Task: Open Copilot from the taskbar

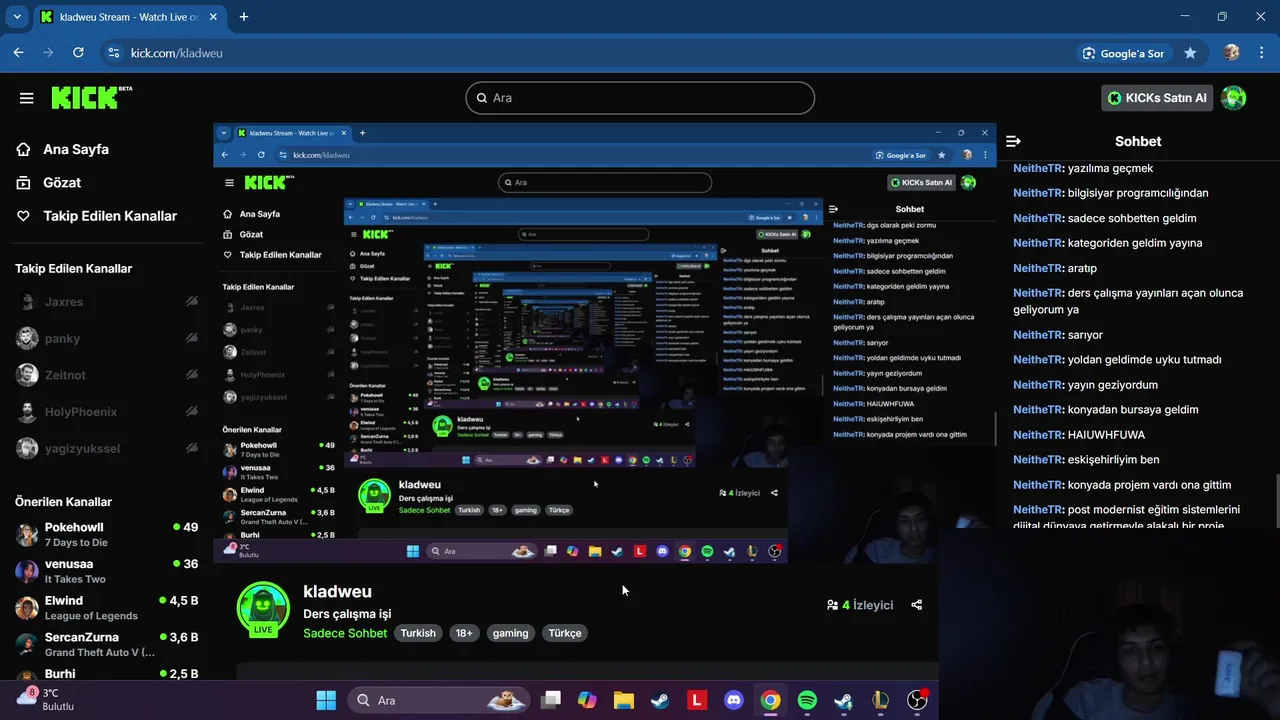Action: tap(587, 700)
